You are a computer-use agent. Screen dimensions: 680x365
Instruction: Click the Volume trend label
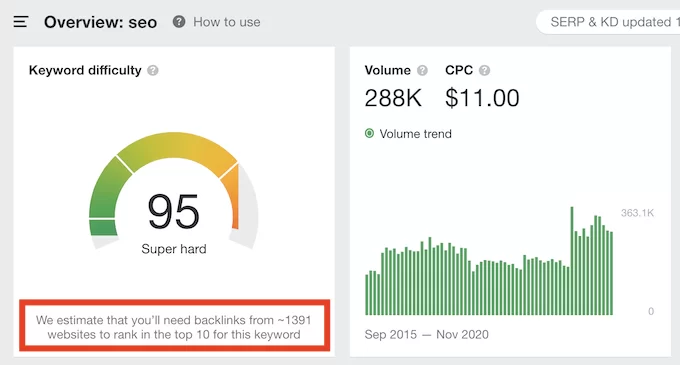[x=415, y=134]
